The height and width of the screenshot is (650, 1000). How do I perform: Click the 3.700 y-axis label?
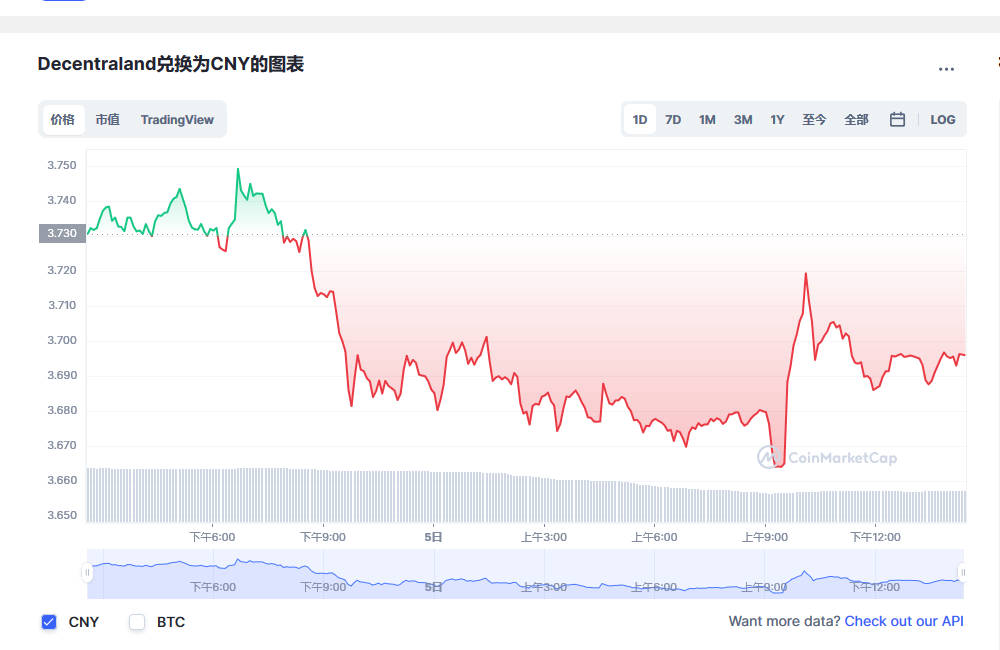tap(62, 341)
